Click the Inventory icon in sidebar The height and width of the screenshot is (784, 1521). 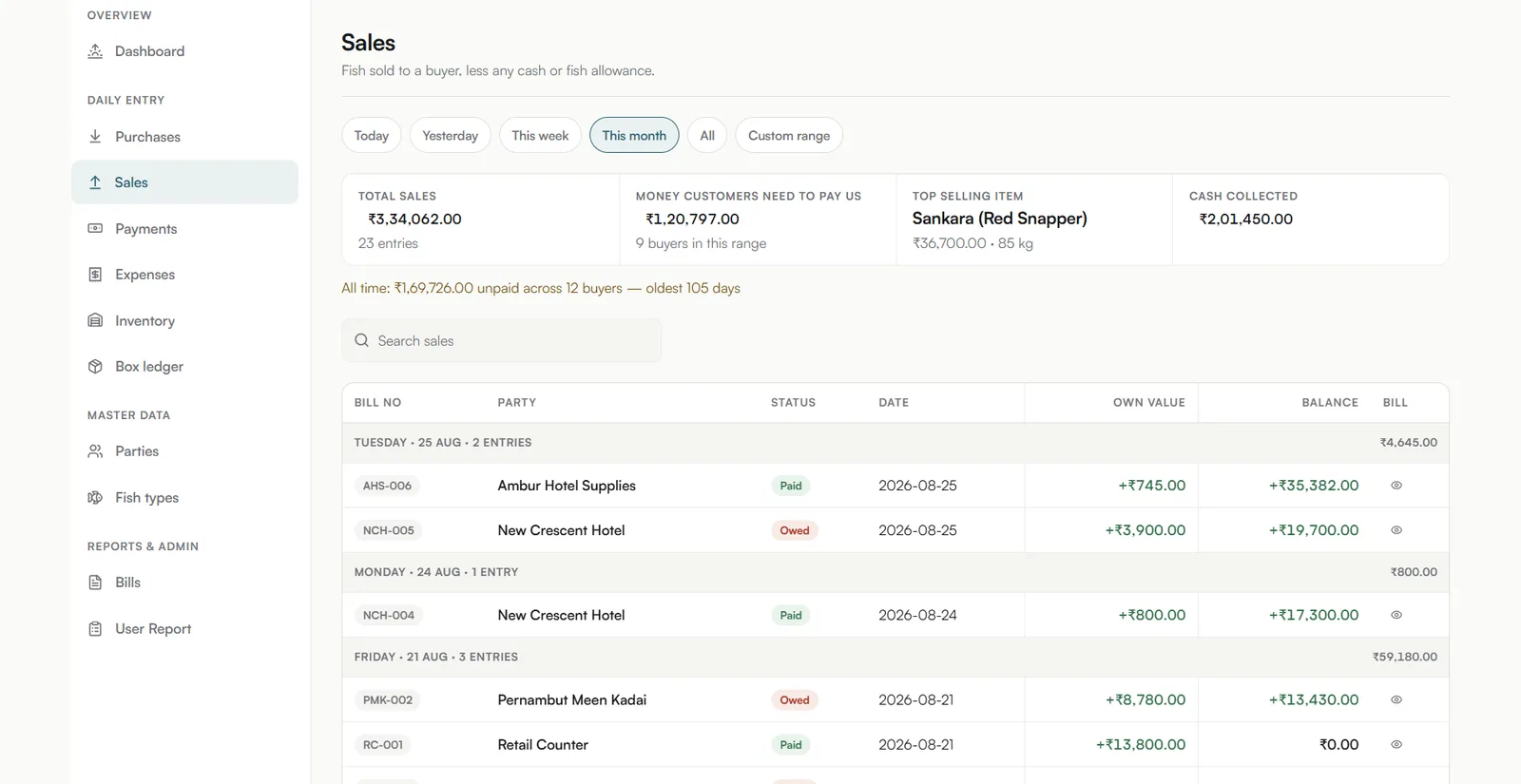click(x=95, y=321)
